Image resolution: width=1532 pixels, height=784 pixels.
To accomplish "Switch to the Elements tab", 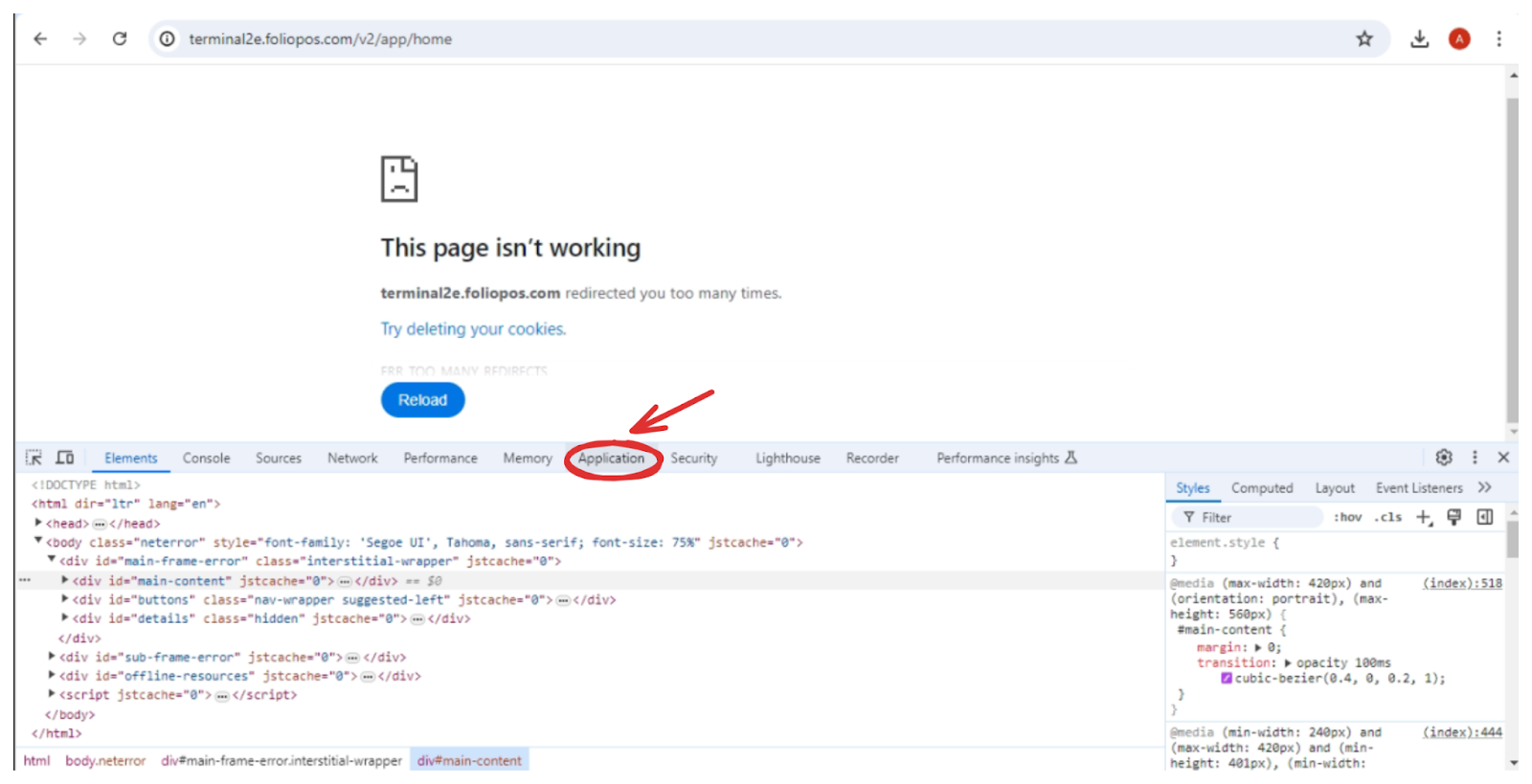I will [x=131, y=459].
